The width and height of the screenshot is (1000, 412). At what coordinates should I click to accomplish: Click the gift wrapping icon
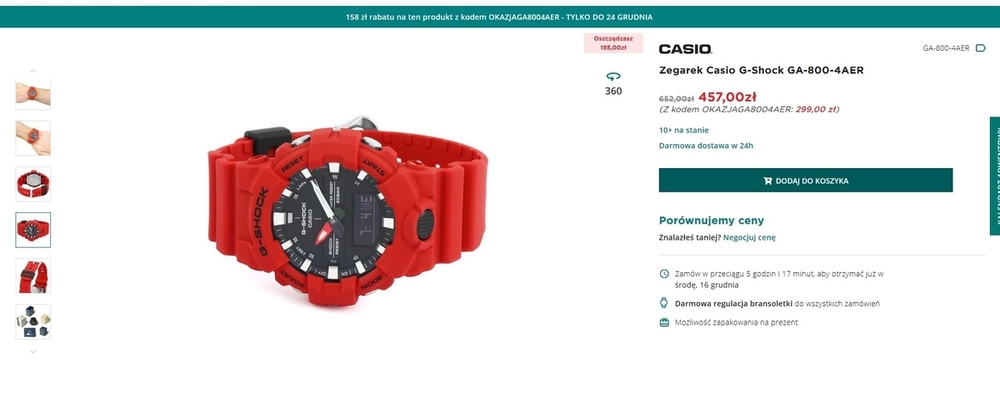pos(664,323)
